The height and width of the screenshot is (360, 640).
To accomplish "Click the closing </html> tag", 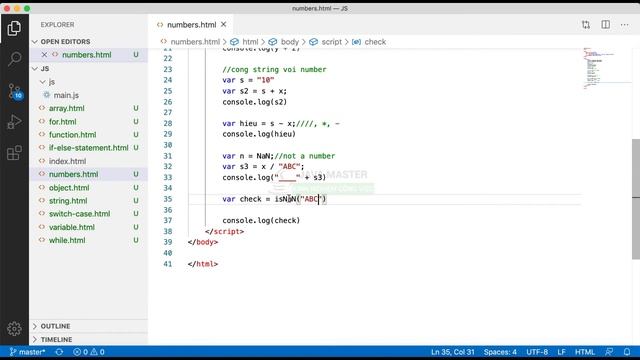I will (202, 264).
